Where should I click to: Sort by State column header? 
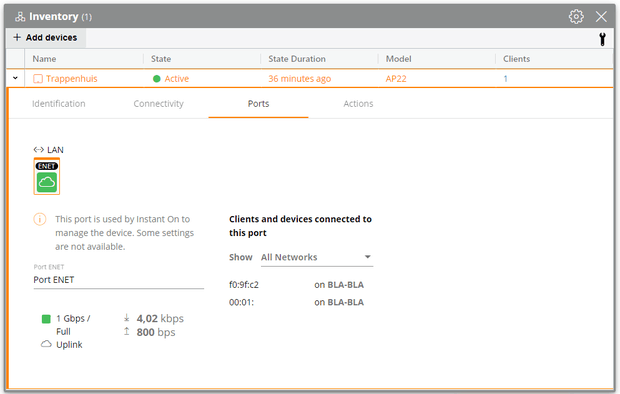pyautogui.click(x=161, y=59)
